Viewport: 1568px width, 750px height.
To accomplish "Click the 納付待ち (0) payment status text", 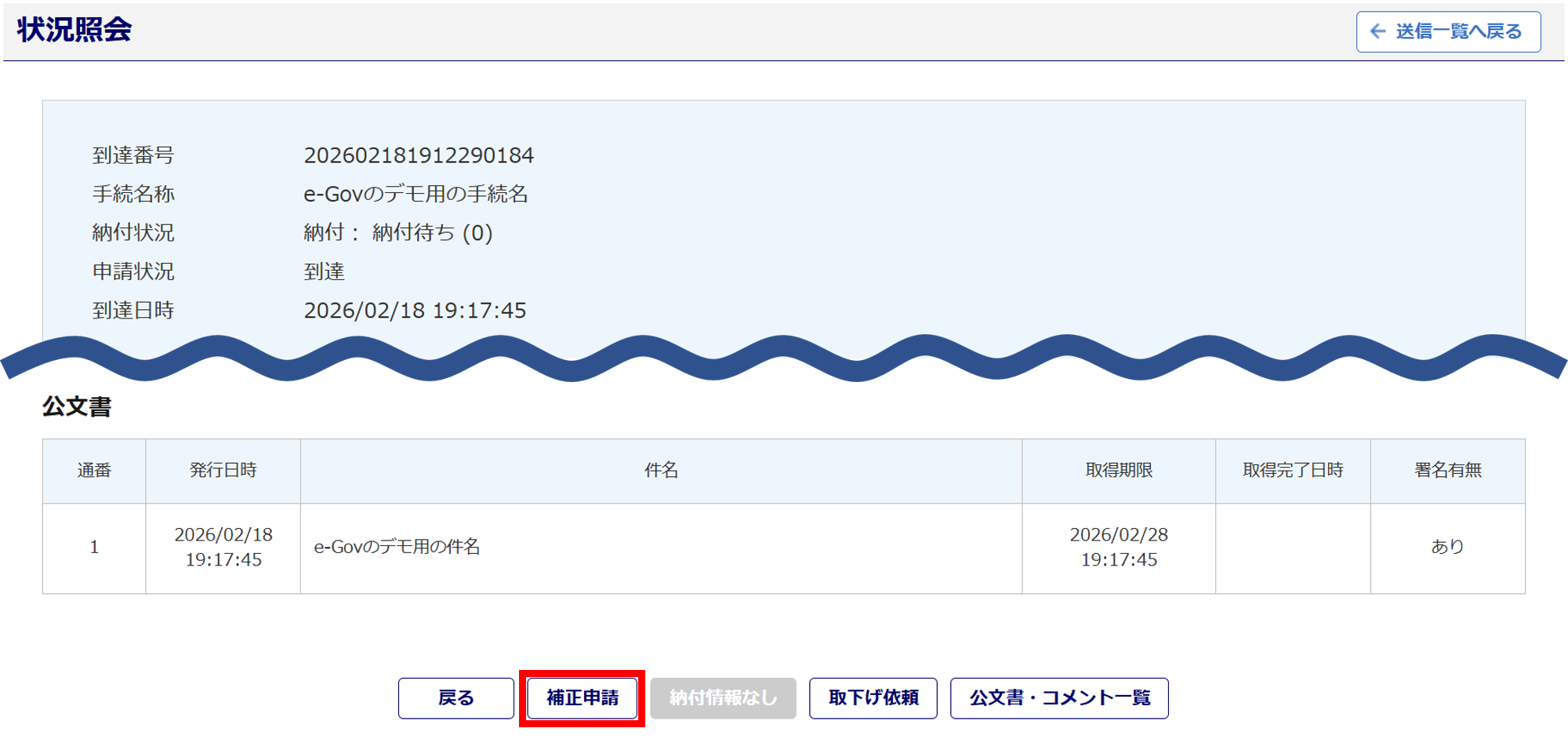I will tap(432, 233).
